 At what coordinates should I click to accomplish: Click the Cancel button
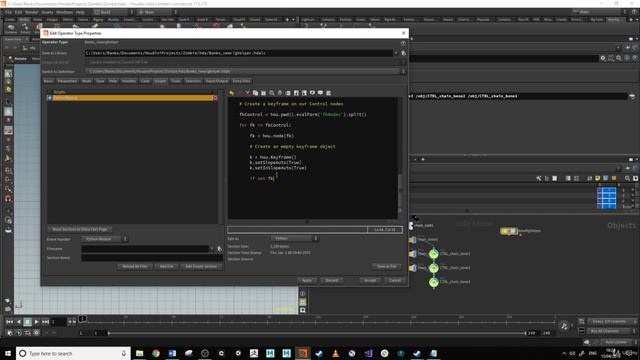coord(395,280)
